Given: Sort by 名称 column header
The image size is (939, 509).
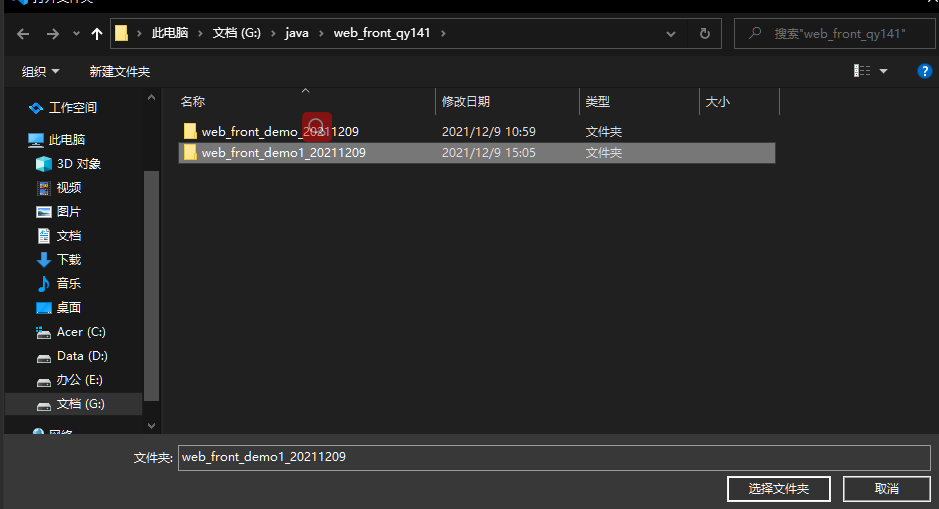Looking at the screenshot, I should click(193, 102).
